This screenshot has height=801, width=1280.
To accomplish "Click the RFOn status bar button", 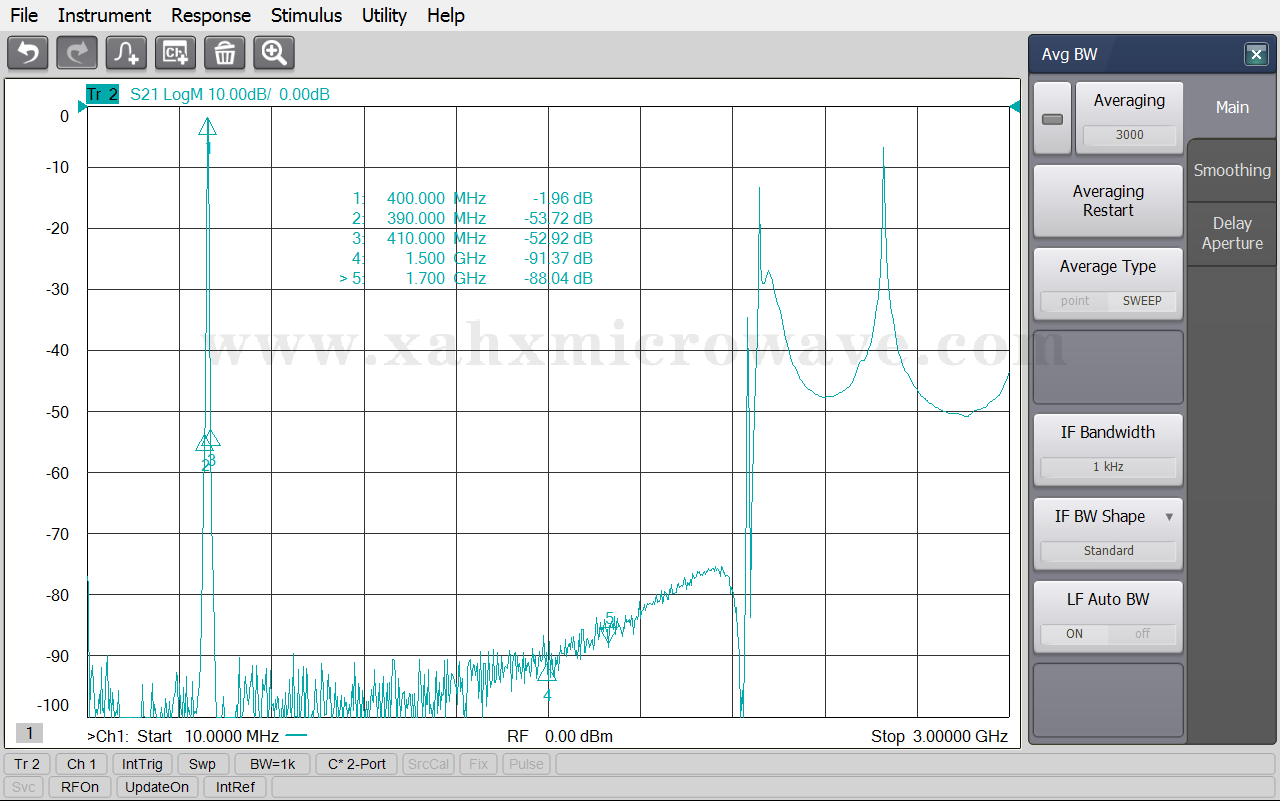I will [80, 787].
